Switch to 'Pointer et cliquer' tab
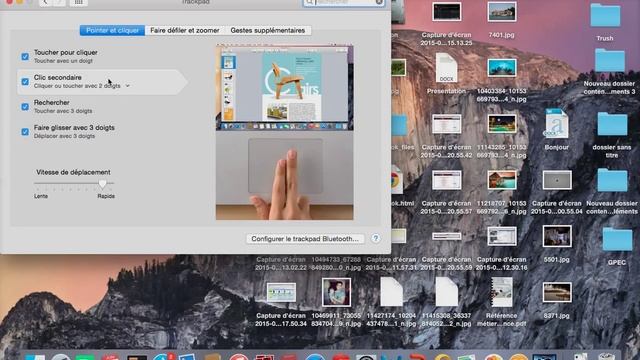Screen dimensions: 640x360 coord(112,30)
